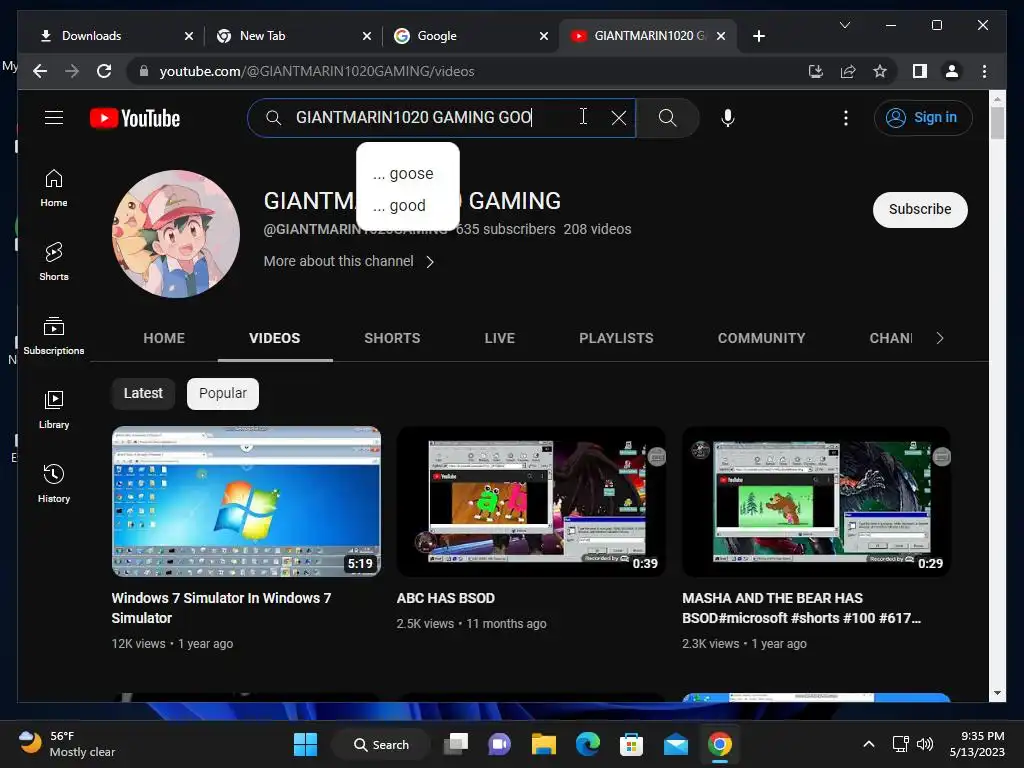Open Shorts in the sidebar
Image resolution: width=1024 pixels, height=768 pixels.
tap(54, 262)
